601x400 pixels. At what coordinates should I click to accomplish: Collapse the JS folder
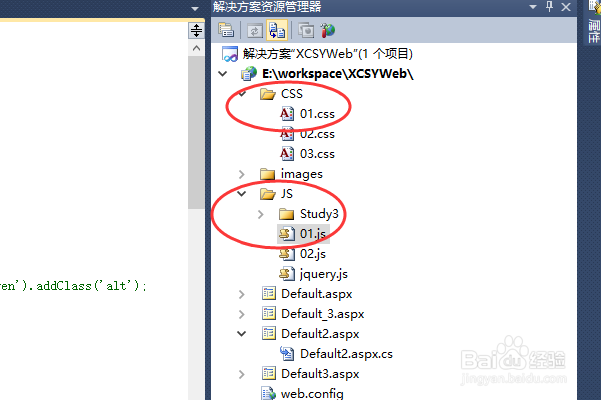[241, 193]
